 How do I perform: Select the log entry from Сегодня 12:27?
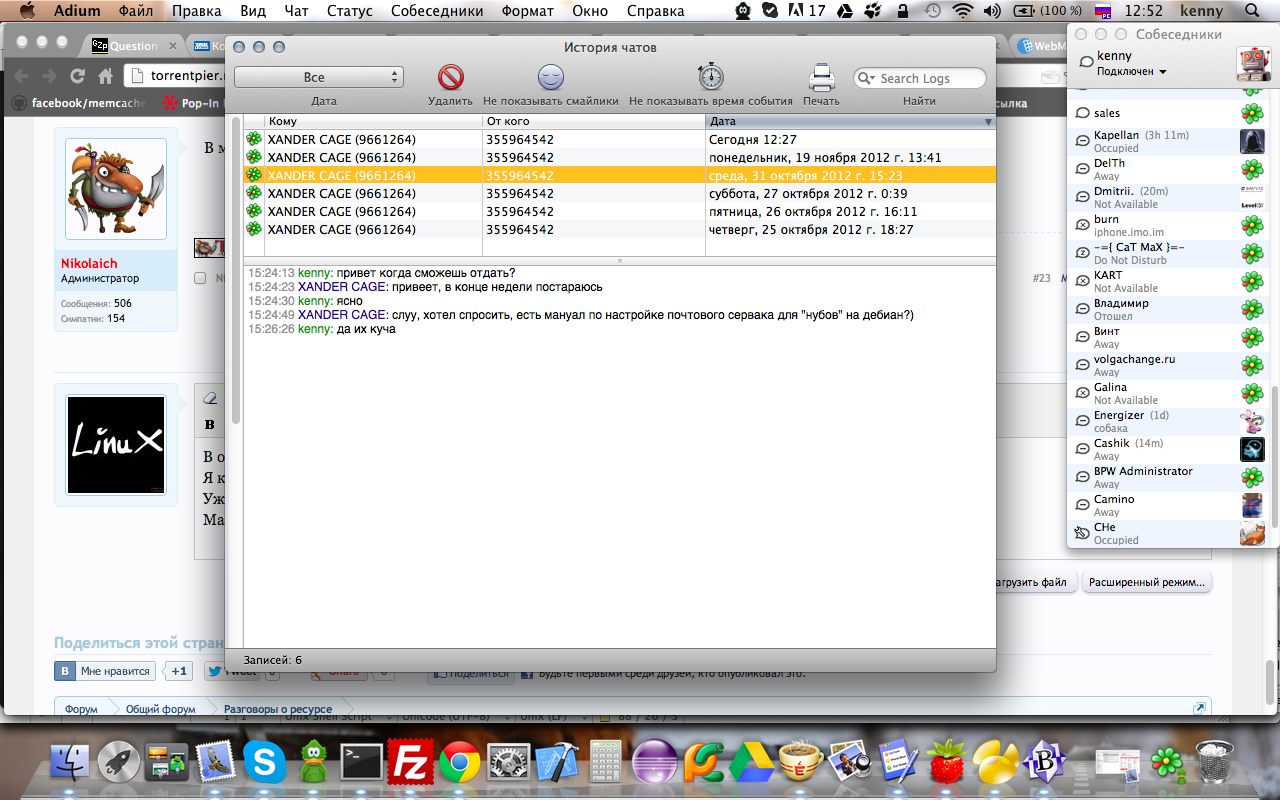point(619,140)
